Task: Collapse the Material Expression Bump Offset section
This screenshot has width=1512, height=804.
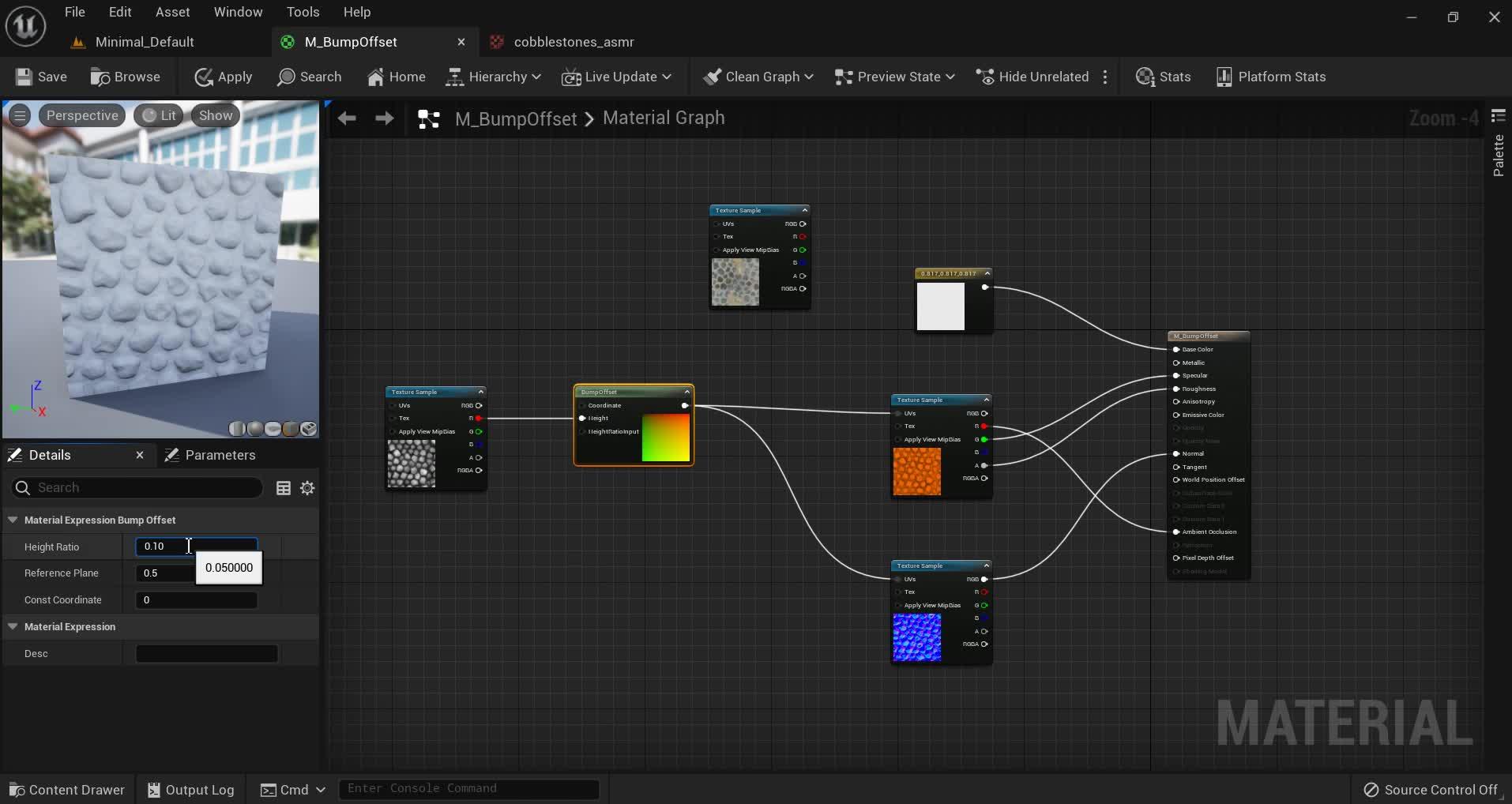Action: tap(13, 520)
